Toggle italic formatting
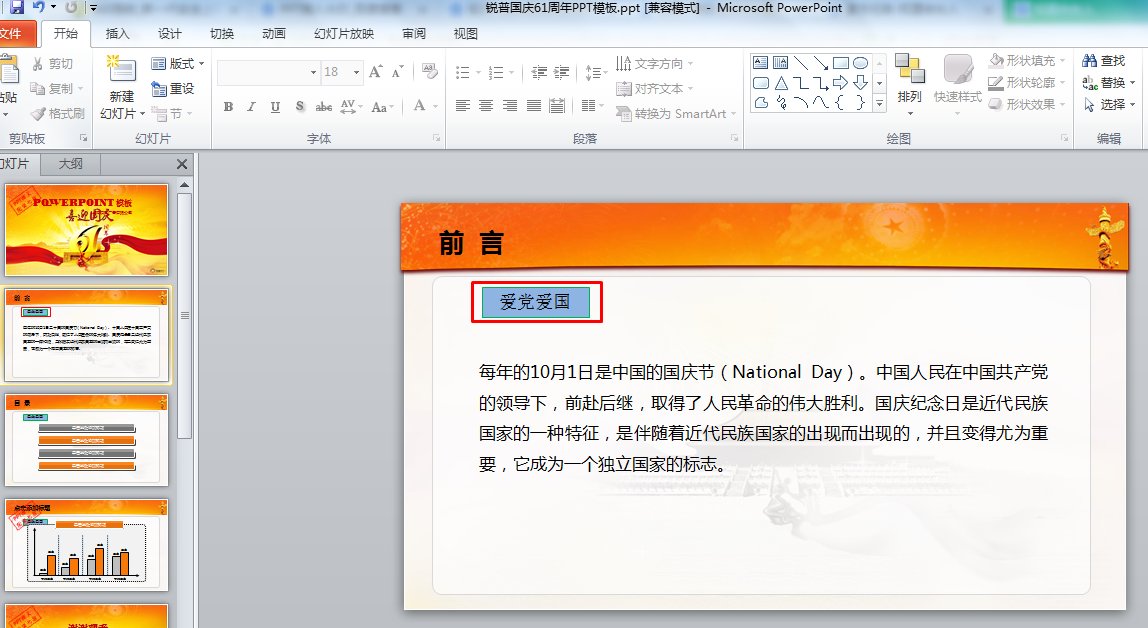Image resolution: width=1148 pixels, height=628 pixels. tap(251, 106)
